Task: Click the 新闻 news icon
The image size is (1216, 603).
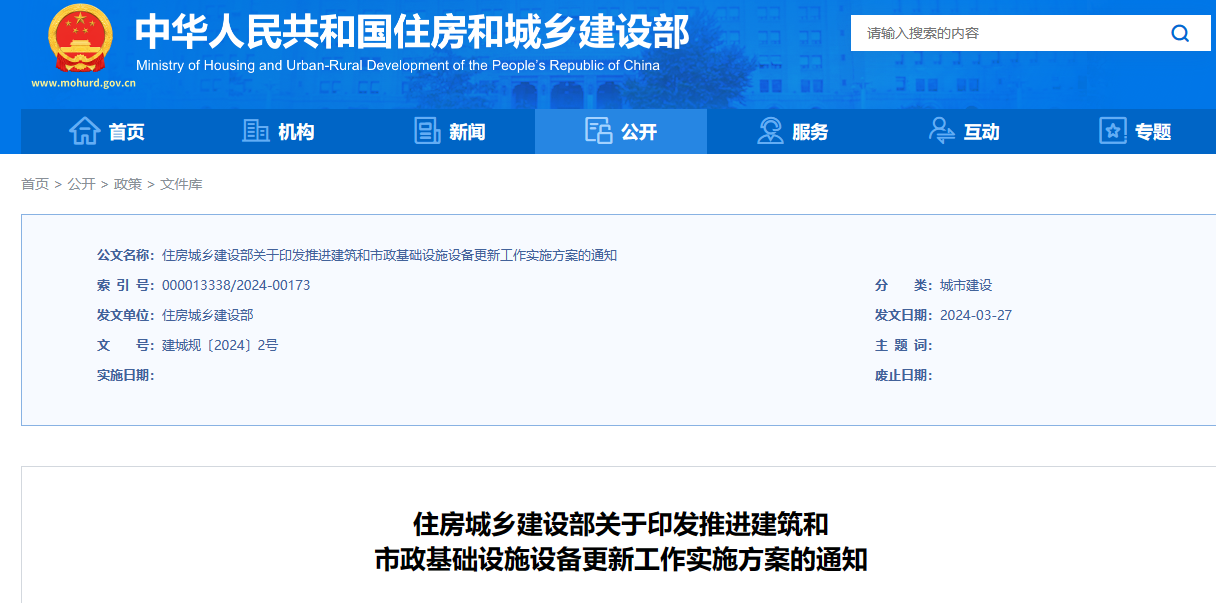Action: pyautogui.click(x=428, y=130)
